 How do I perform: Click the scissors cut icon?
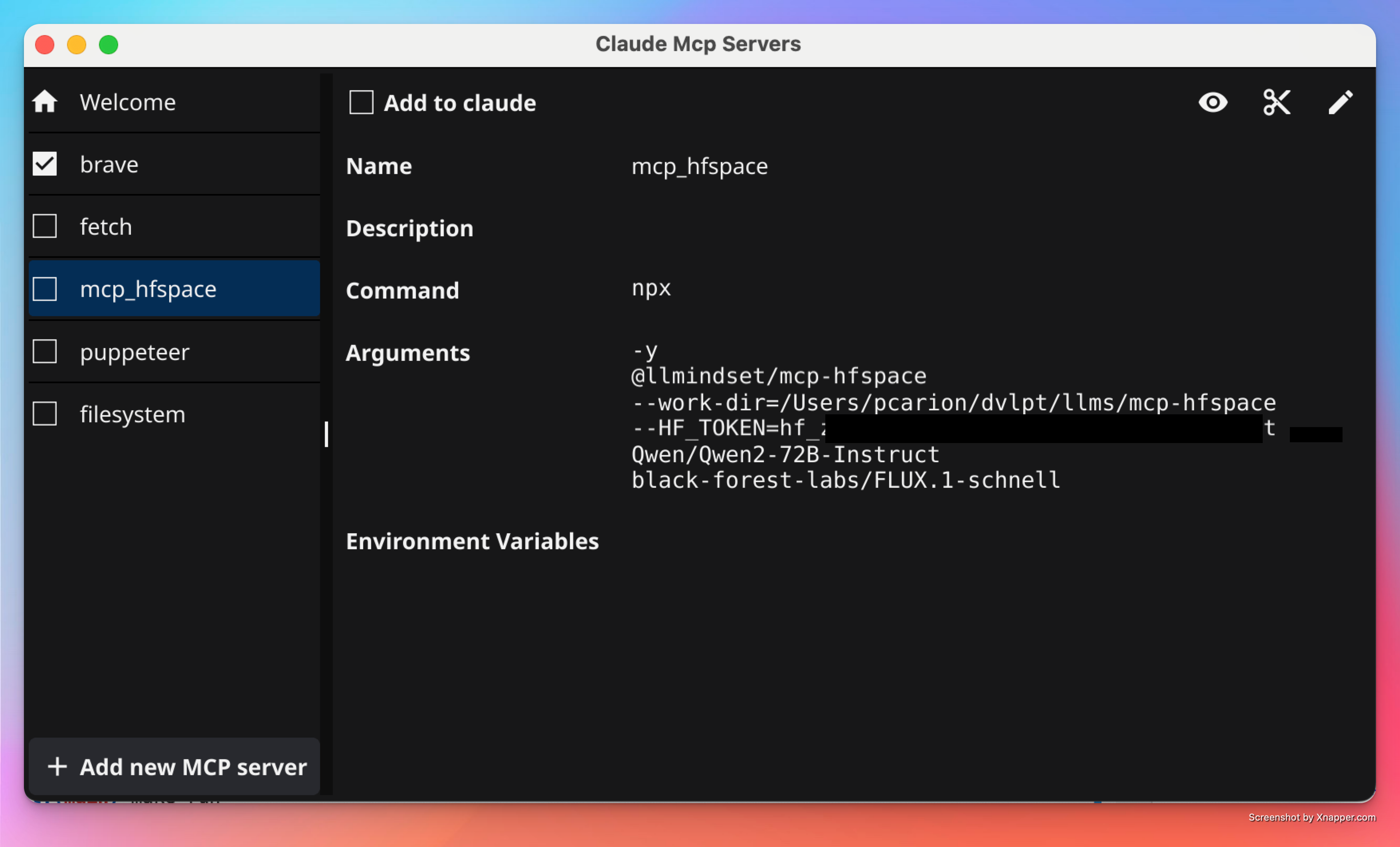1277,103
